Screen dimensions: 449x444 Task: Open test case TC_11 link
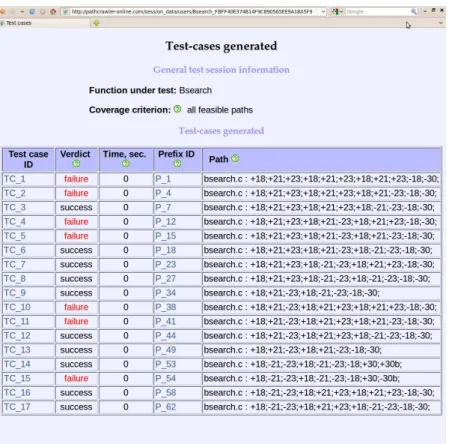[x=17, y=322]
